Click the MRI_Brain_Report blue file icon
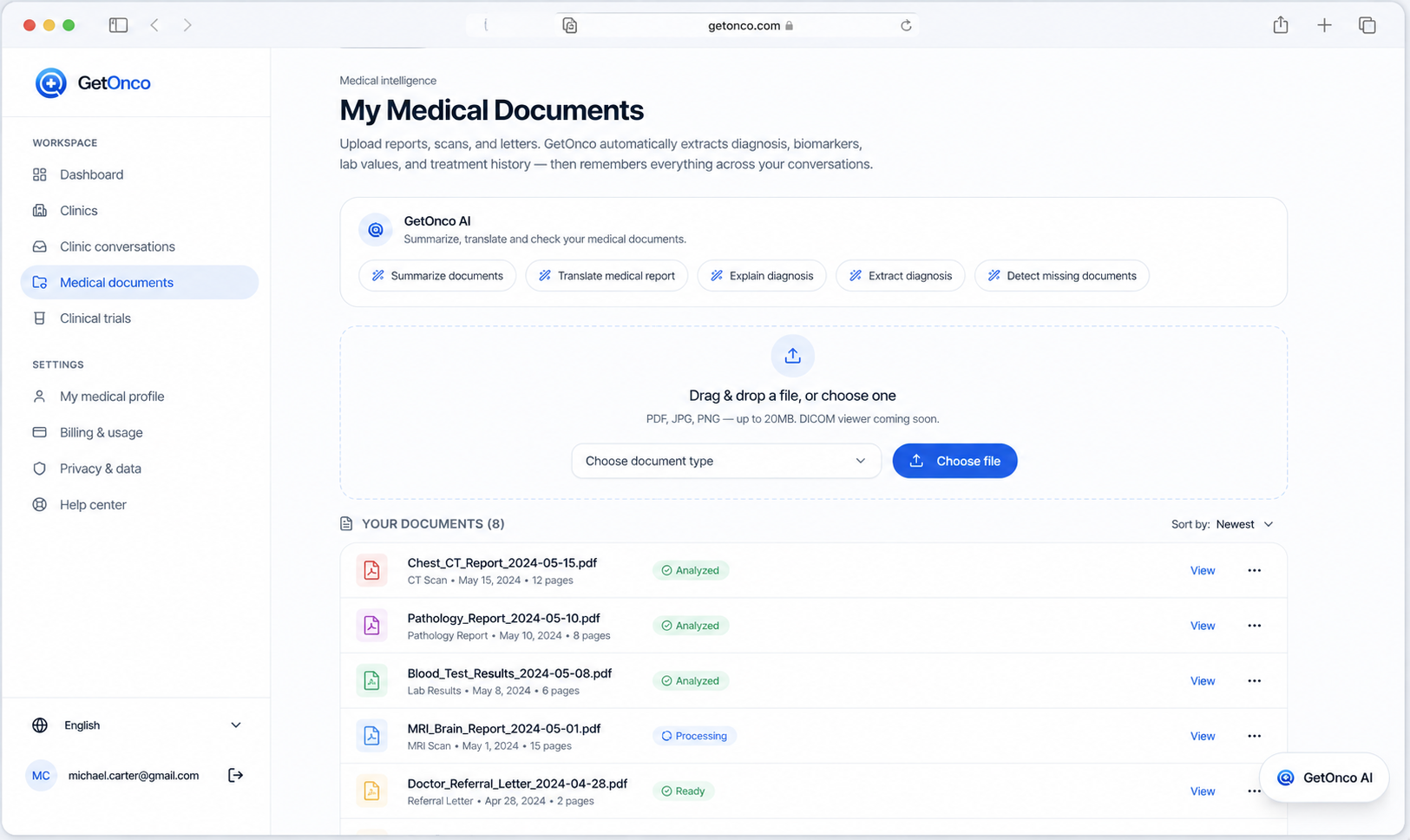Image resolution: width=1410 pixels, height=840 pixels. pos(371,736)
